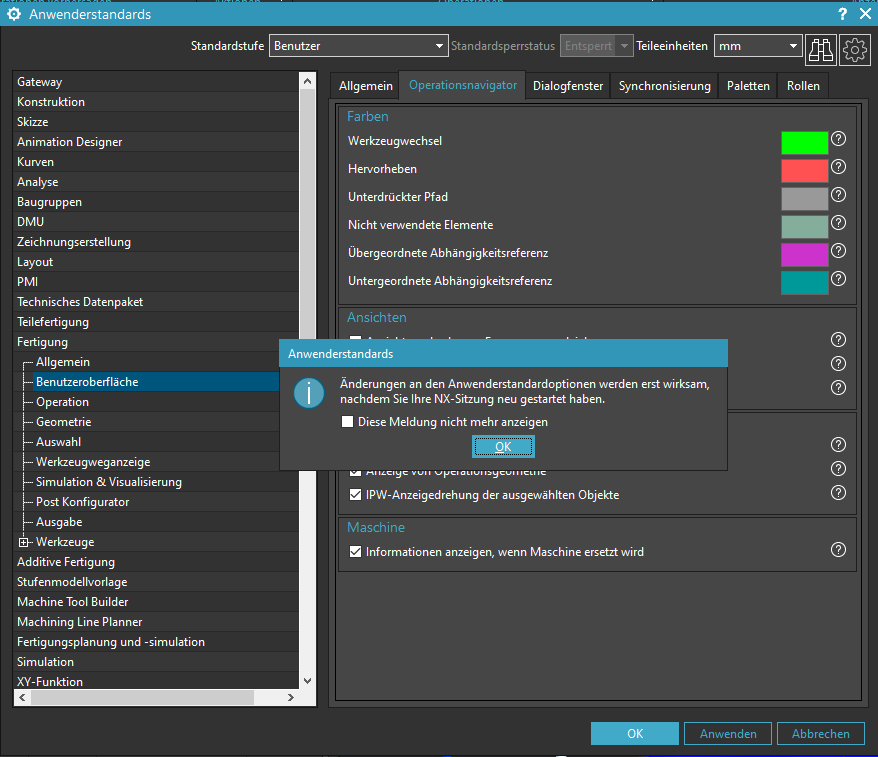This screenshot has width=878, height=757.
Task: Pick the magenta Übergeordnete Abhängigkeitsreferenz swatch
Action: click(805, 255)
